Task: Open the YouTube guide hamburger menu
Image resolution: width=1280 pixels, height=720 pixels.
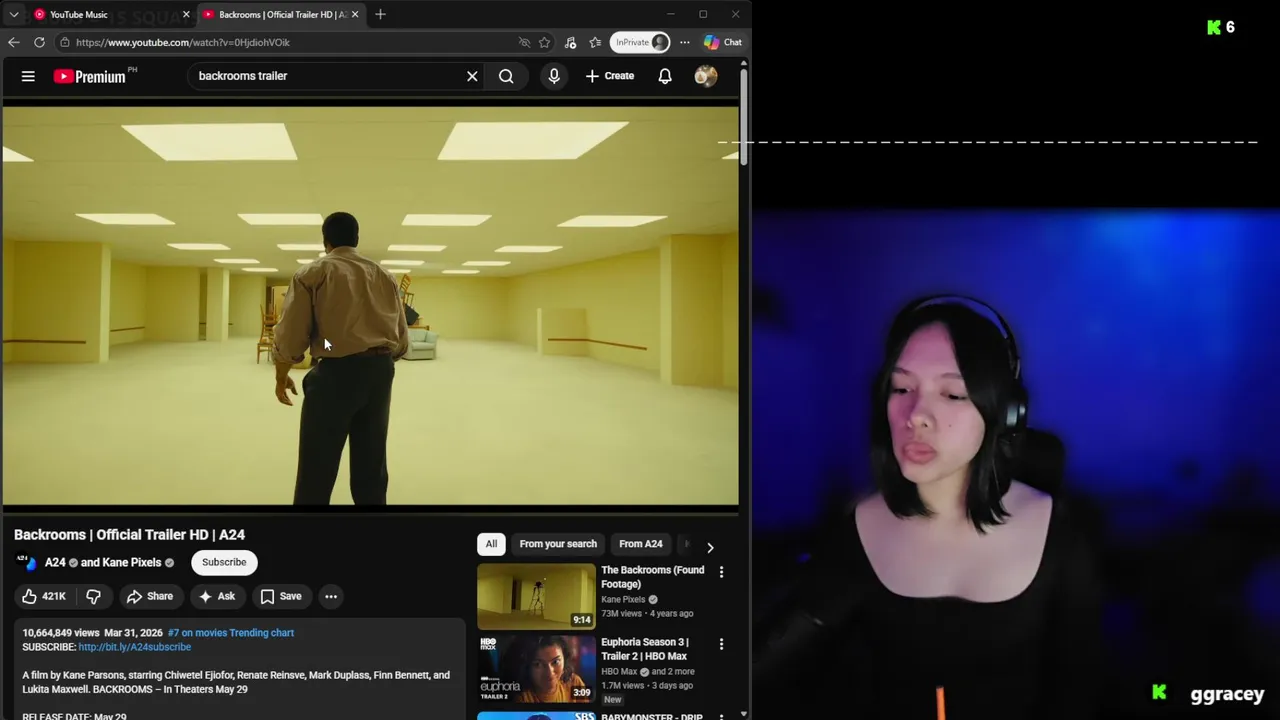Action: click(28, 76)
